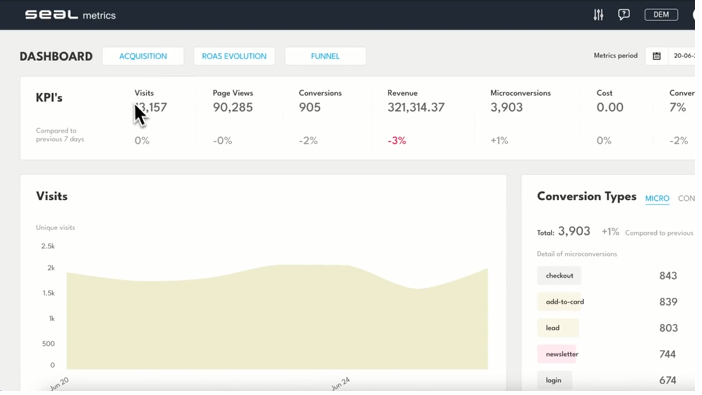Click the add-to-card count 839
The width and height of the screenshot is (702, 395).
point(668,302)
